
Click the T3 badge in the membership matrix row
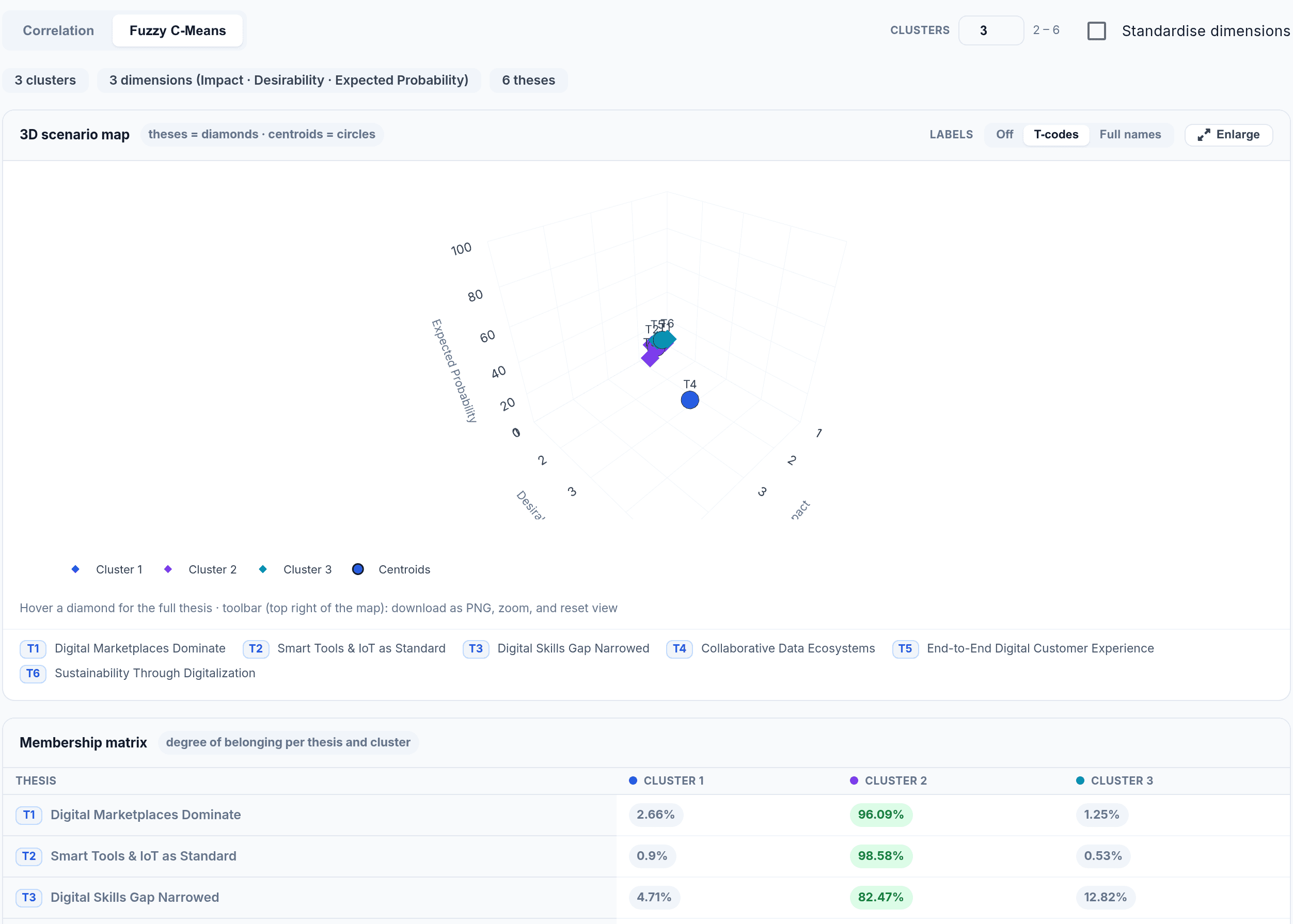(x=29, y=897)
